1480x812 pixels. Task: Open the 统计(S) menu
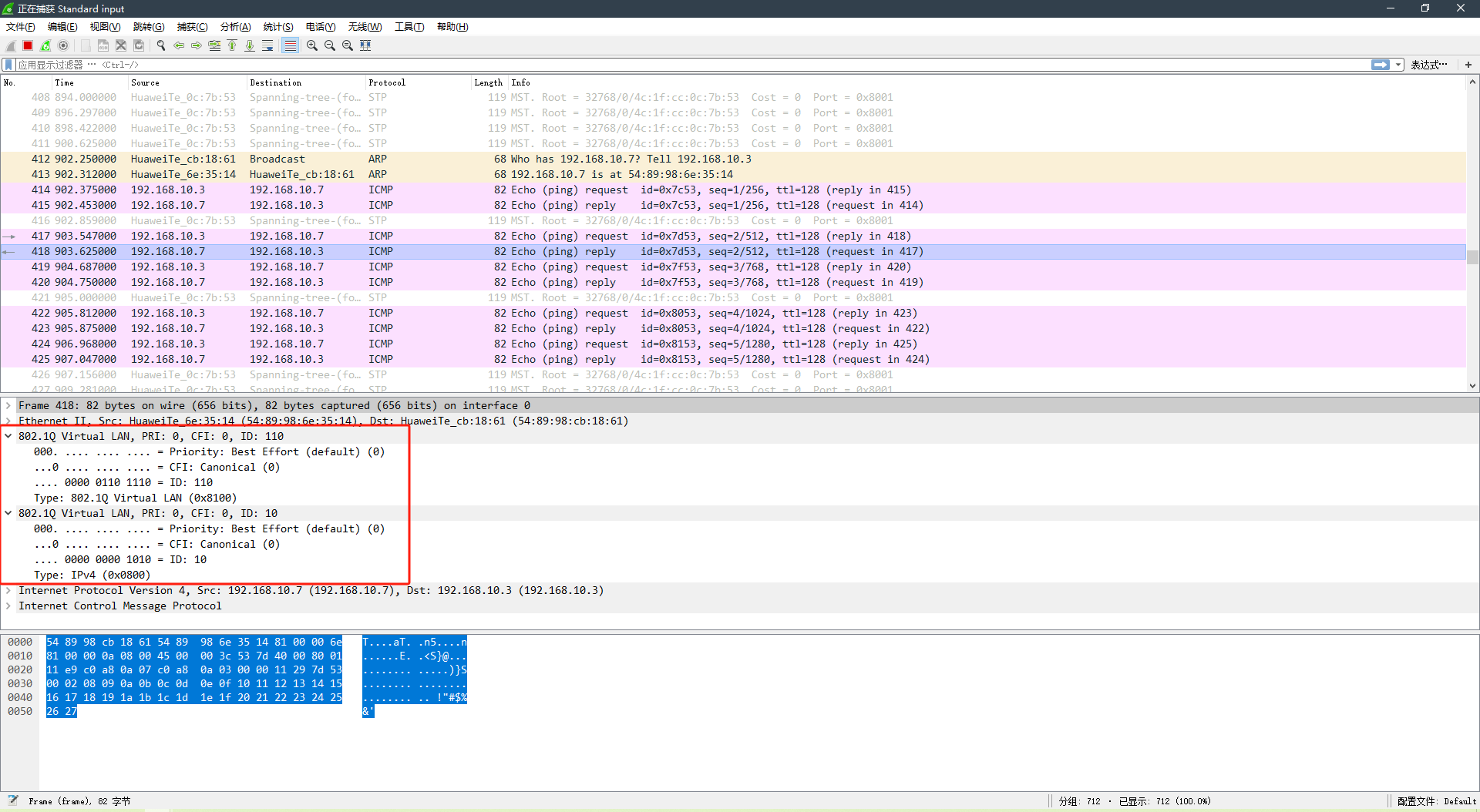click(x=278, y=27)
